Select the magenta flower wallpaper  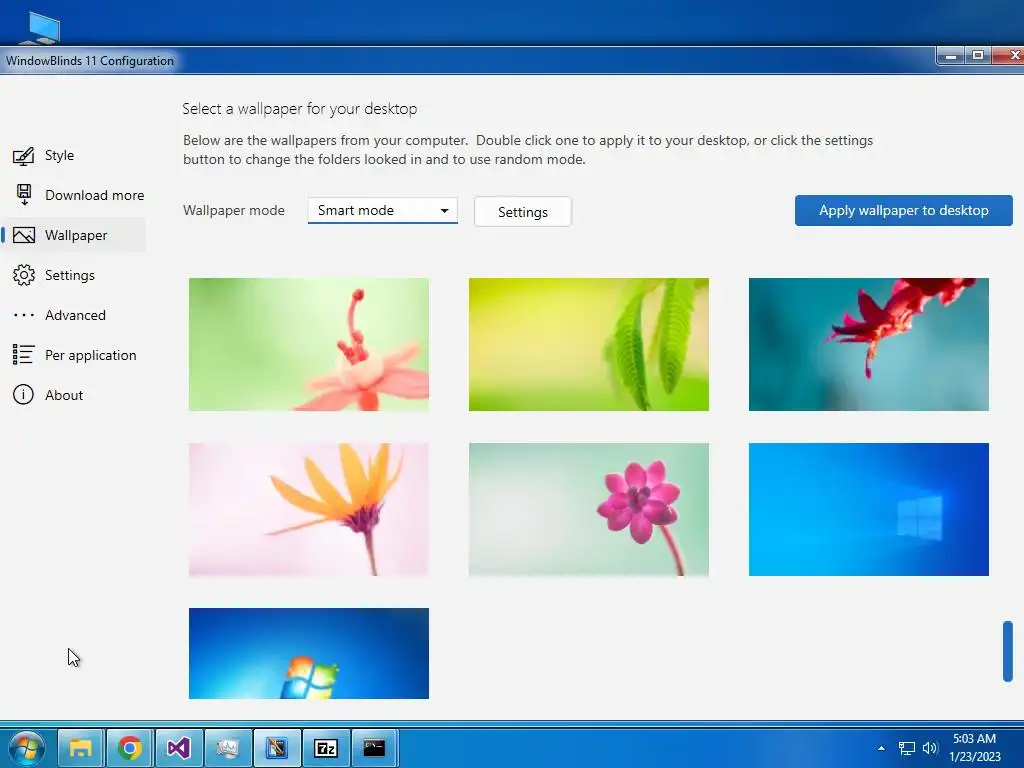(x=588, y=509)
